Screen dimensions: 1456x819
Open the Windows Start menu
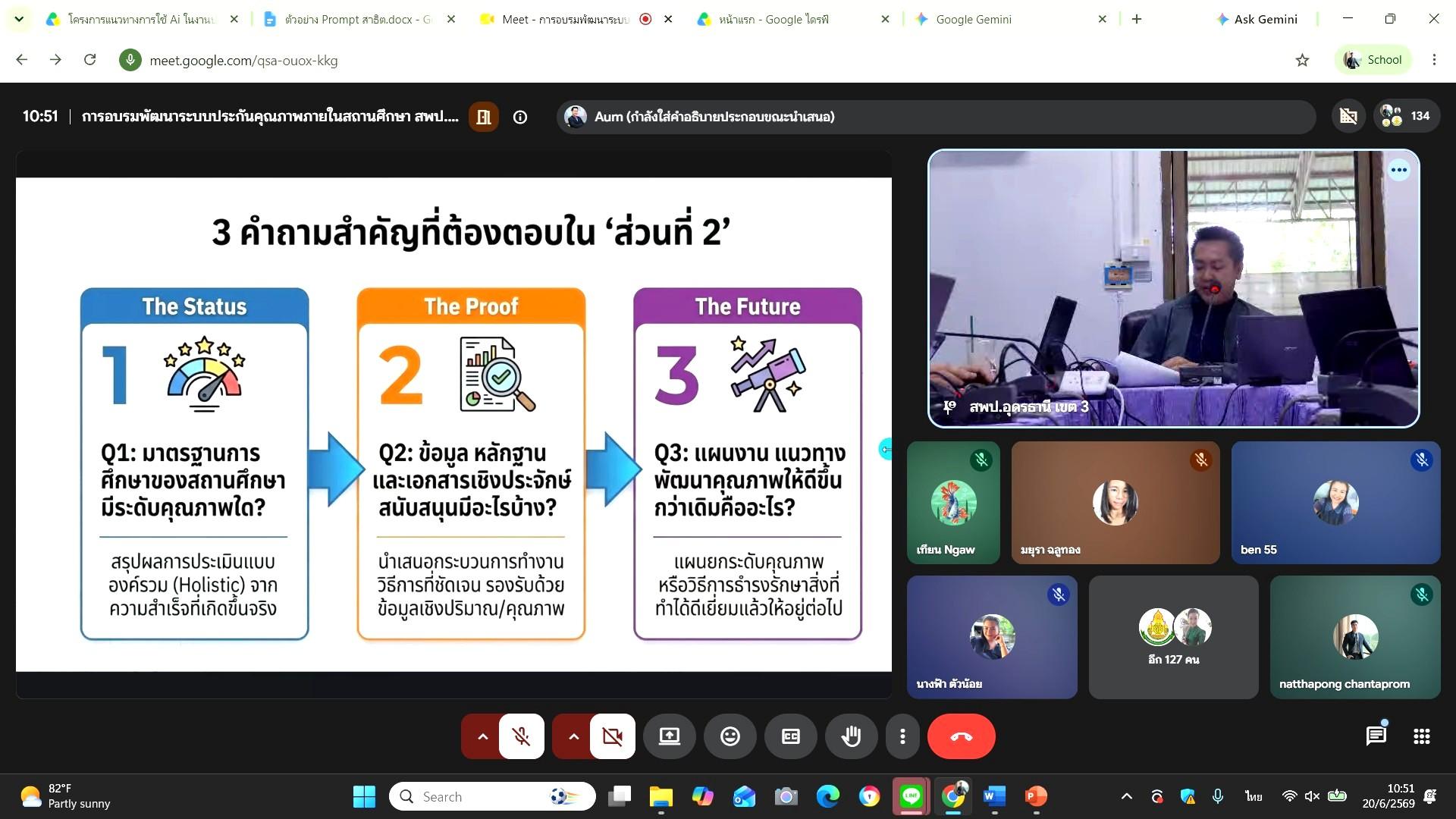[x=364, y=796]
